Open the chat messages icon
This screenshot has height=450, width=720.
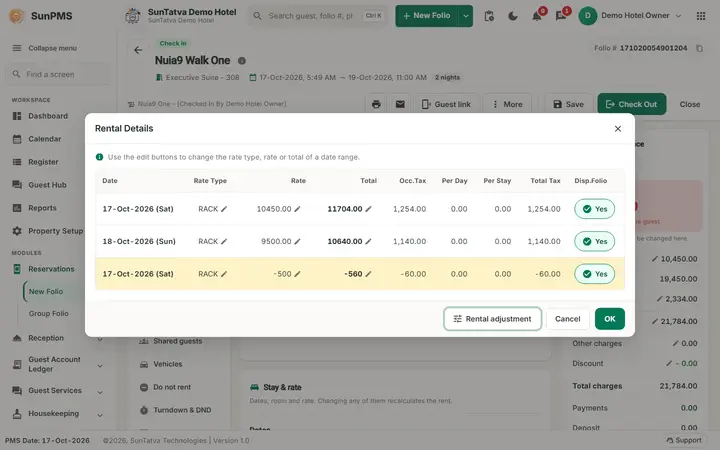(561, 16)
